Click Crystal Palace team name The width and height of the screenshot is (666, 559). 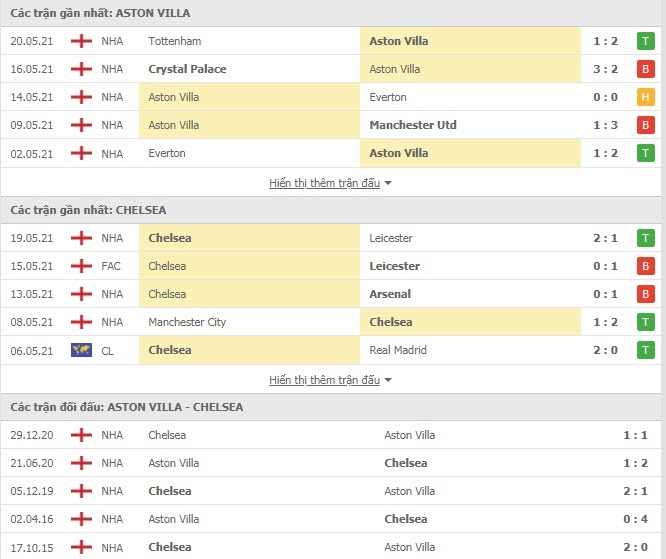187,69
